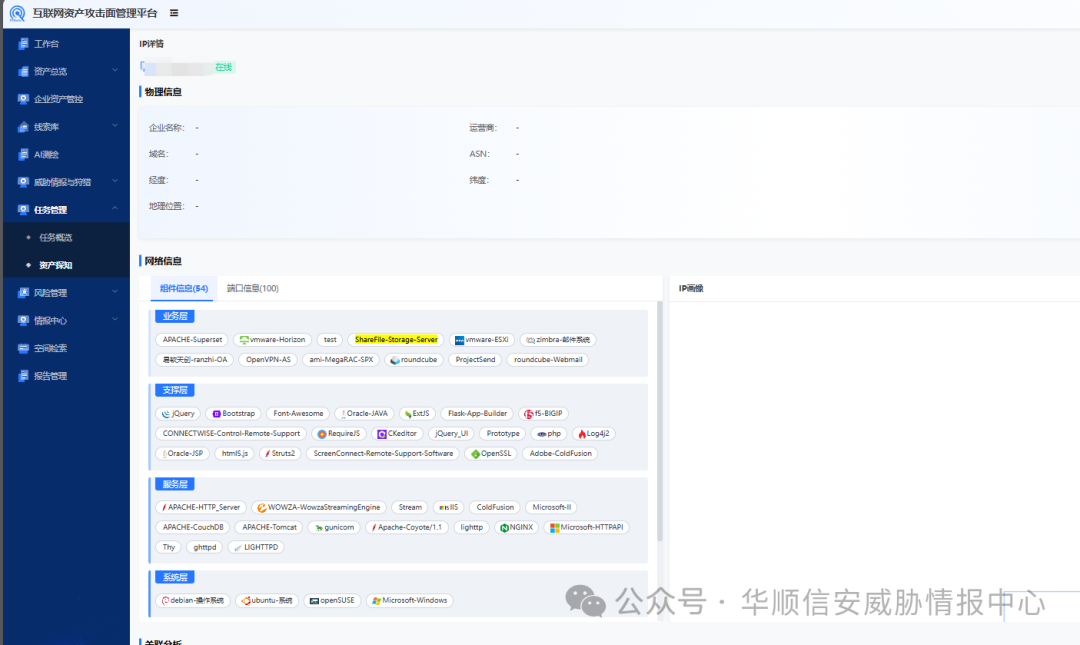
Task: Click the 空间检索 sidebar icon
Action: click(x=23, y=348)
